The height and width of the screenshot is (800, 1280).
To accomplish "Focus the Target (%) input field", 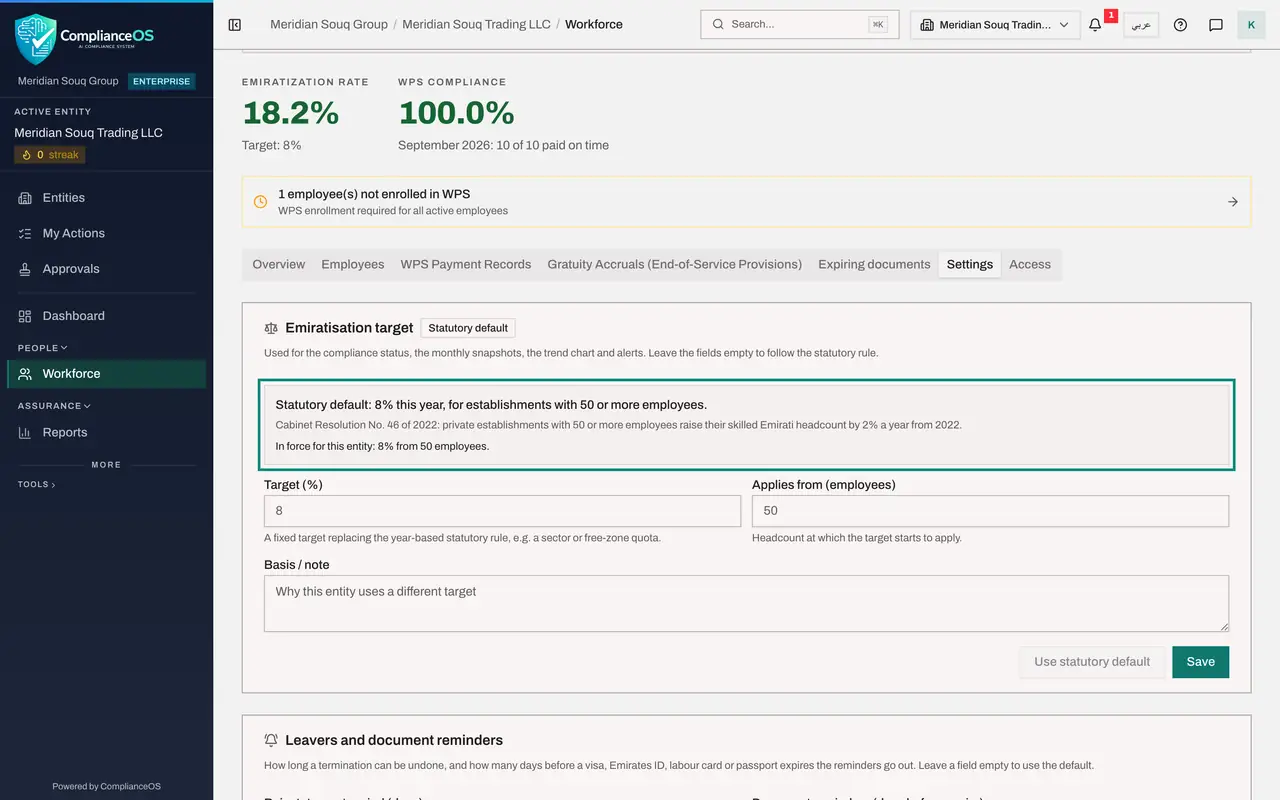I will coord(502,511).
